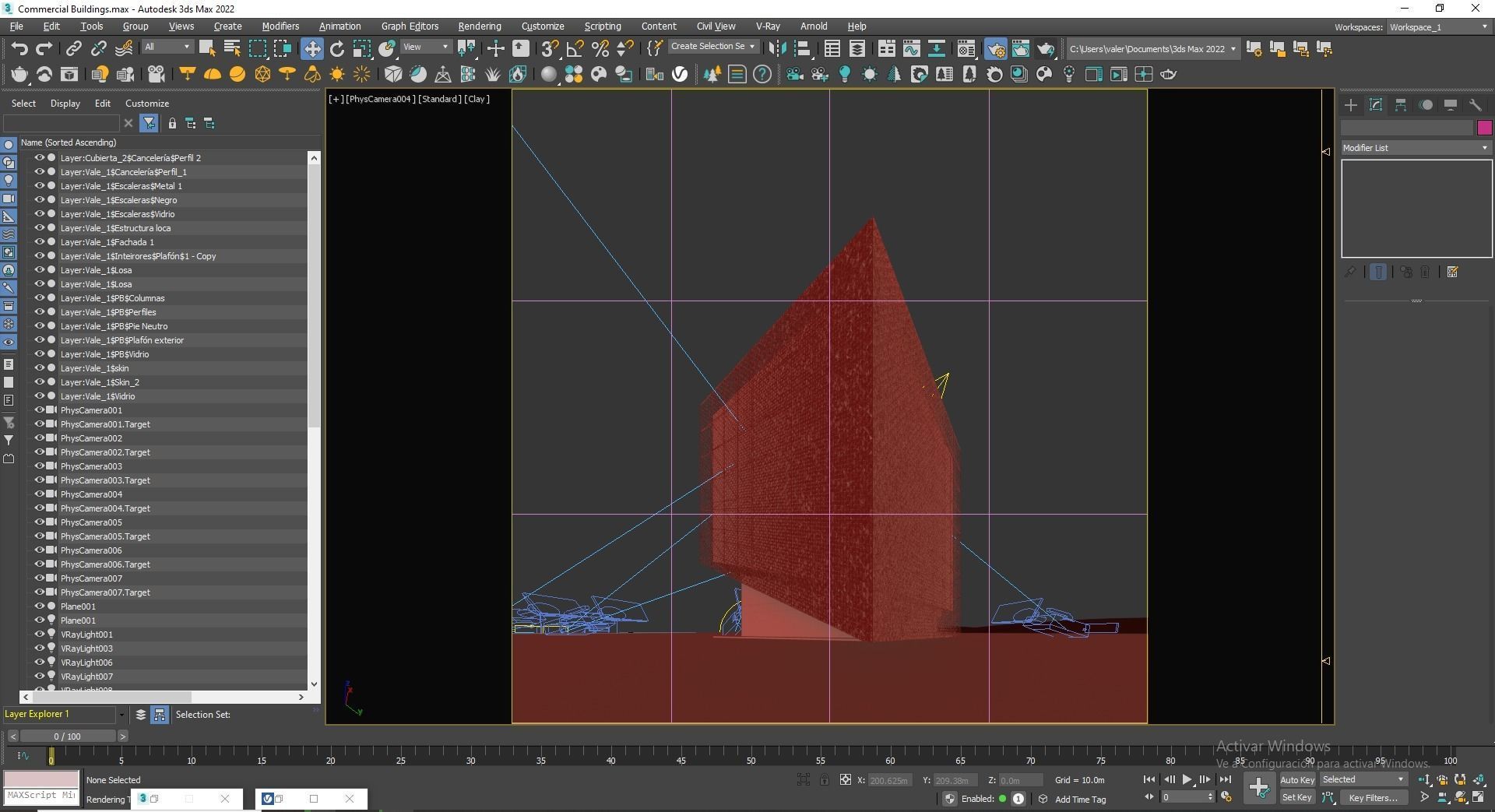Click the scene explorer filter funnel icon
The width and height of the screenshot is (1495, 812).
[149, 123]
